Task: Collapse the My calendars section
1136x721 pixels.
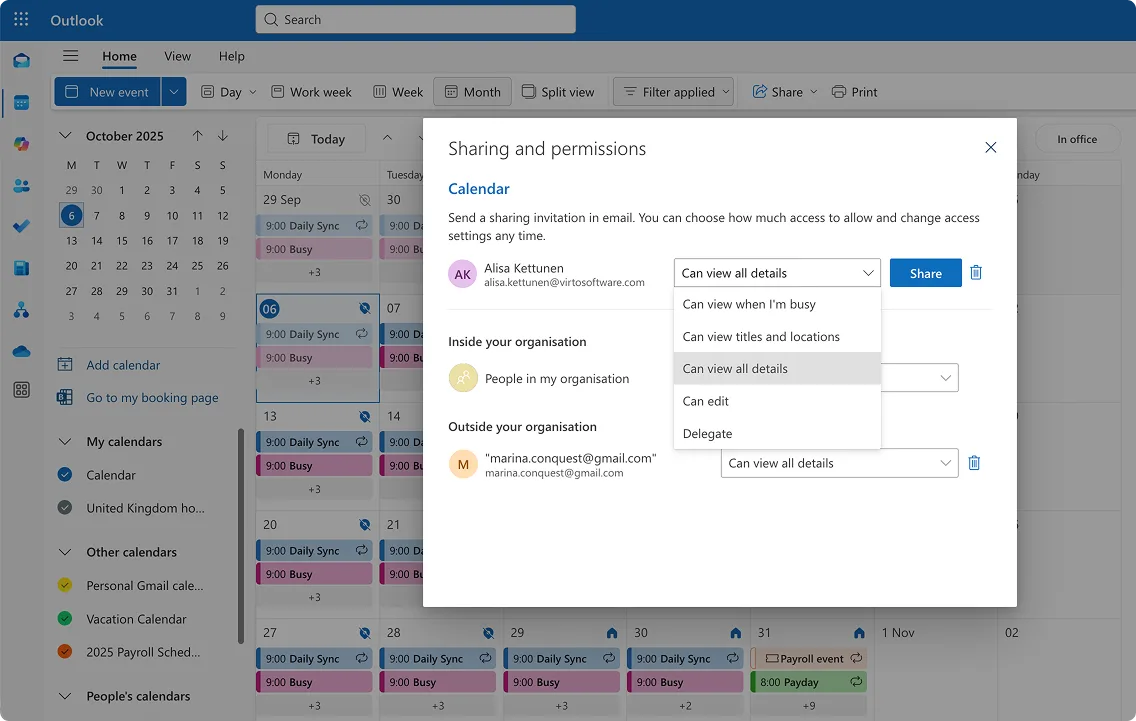Action: [x=66, y=441]
